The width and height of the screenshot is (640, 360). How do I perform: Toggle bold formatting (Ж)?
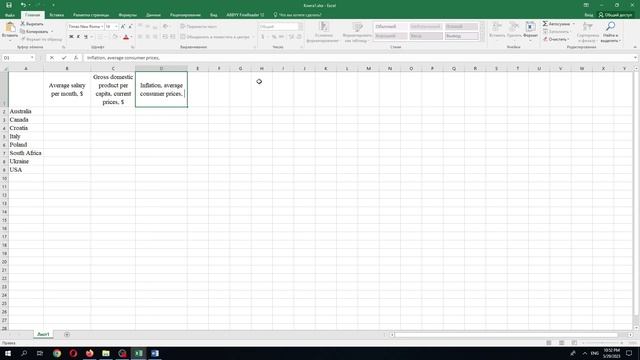click(x=71, y=37)
